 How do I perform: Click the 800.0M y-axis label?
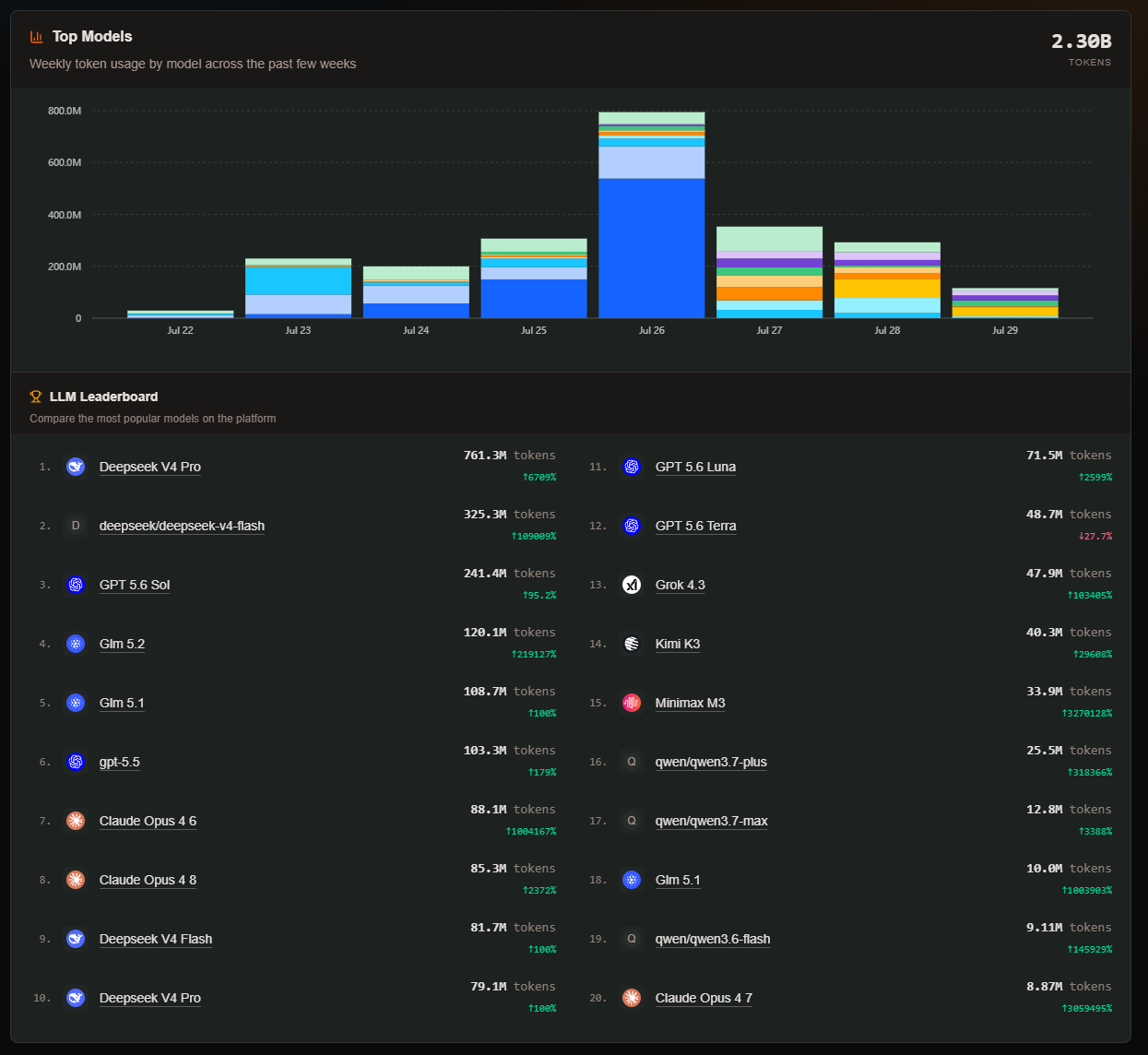[65, 111]
